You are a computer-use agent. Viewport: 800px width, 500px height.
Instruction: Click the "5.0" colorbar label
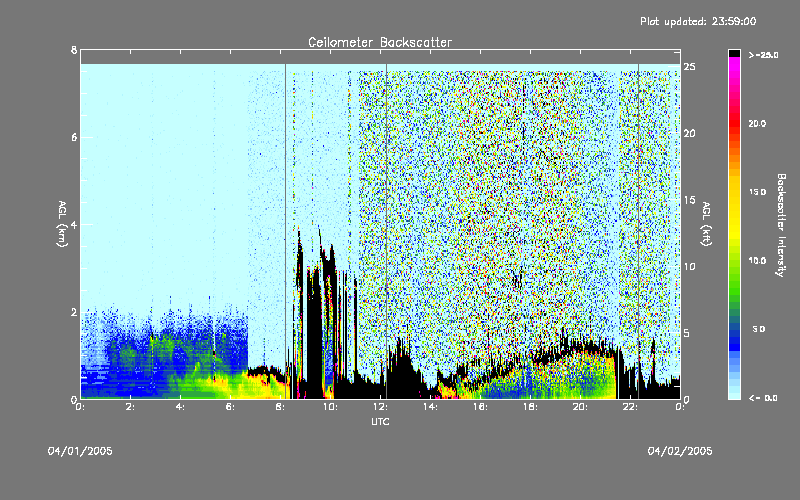click(x=759, y=329)
